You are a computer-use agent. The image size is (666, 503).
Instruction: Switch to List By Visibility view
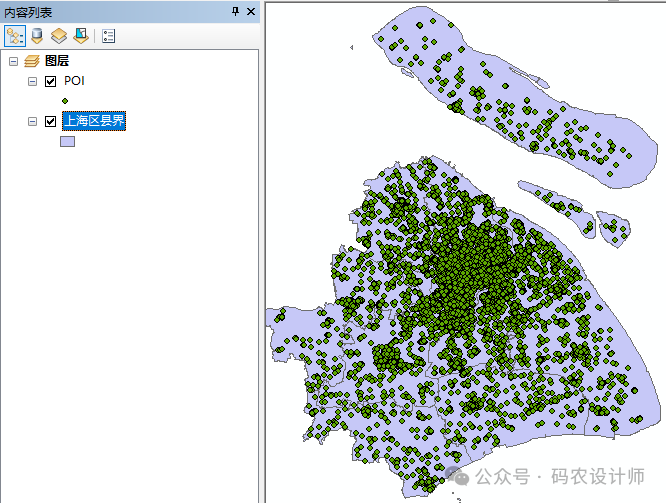coord(59,36)
